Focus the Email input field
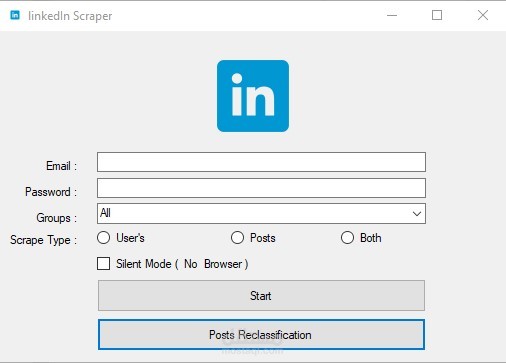Viewport: 506px width, 363px height. [x=261, y=162]
